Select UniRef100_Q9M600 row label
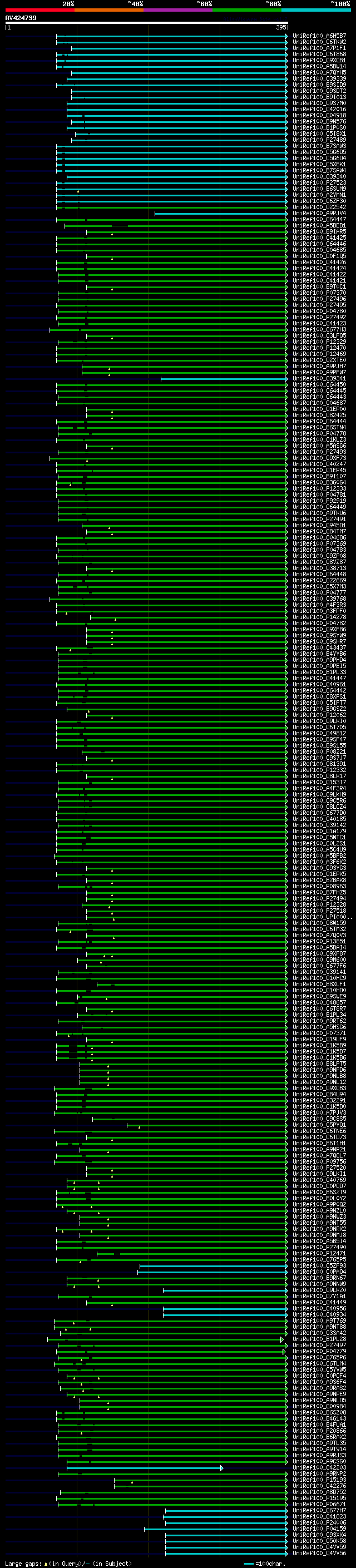Image resolution: width=356 pixels, height=1568 pixels. 319,959
